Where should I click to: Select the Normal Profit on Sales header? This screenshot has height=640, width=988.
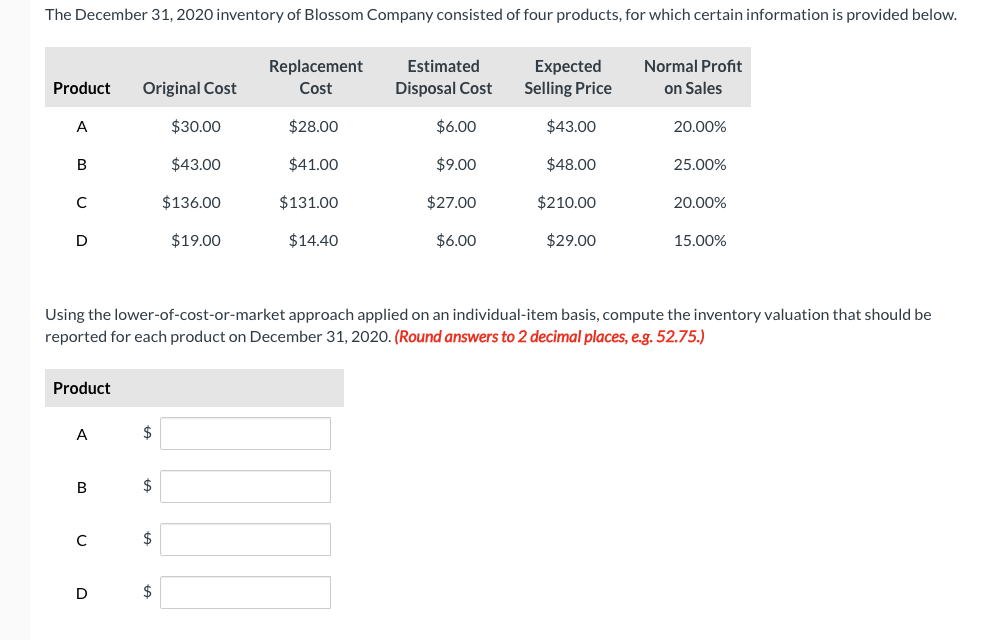point(692,77)
